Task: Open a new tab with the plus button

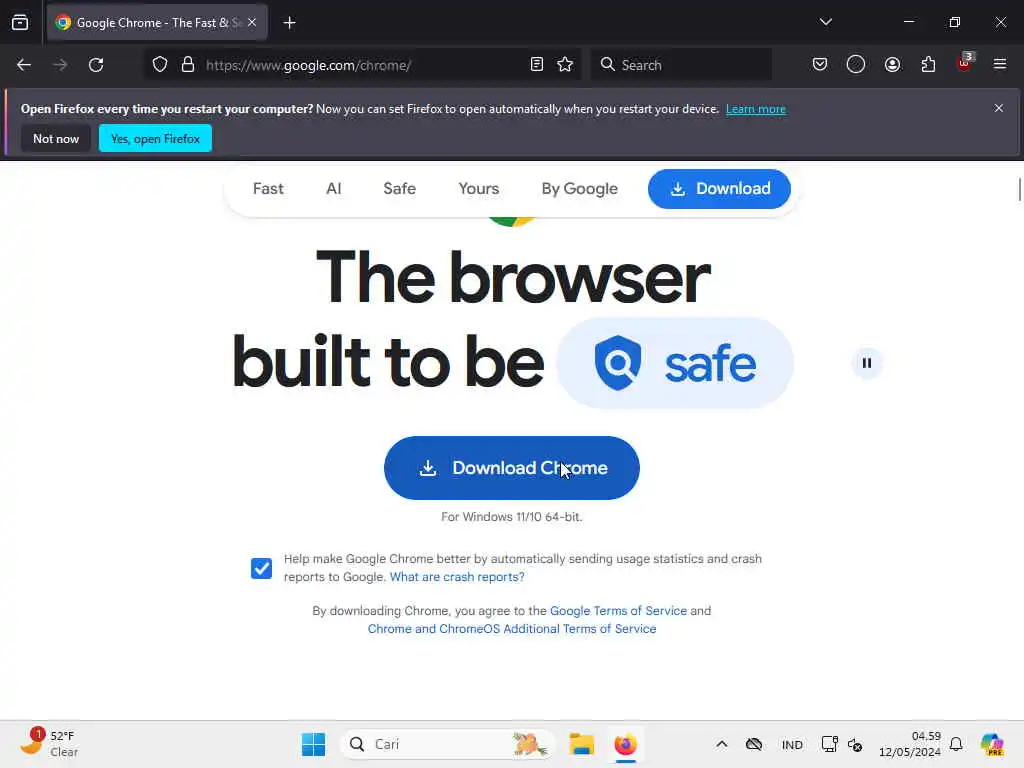Action: click(289, 23)
